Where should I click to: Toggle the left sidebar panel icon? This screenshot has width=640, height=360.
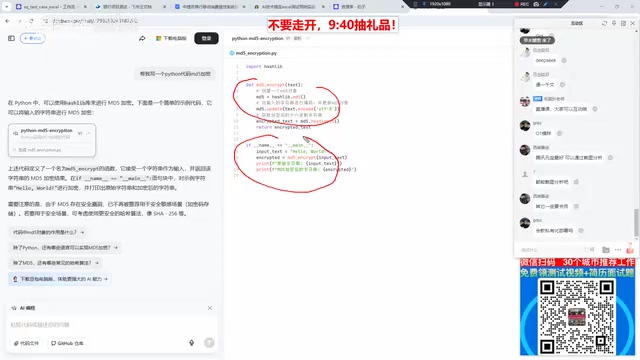coord(11,38)
